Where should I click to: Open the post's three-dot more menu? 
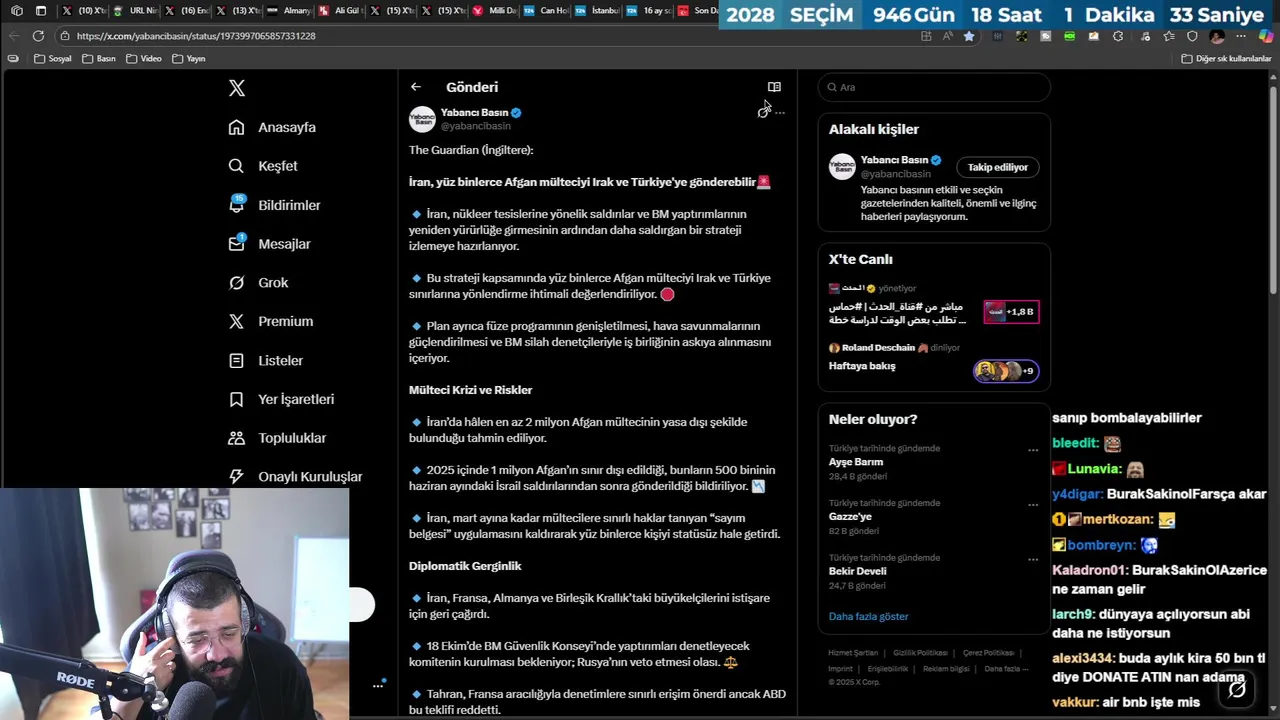pyautogui.click(x=780, y=112)
